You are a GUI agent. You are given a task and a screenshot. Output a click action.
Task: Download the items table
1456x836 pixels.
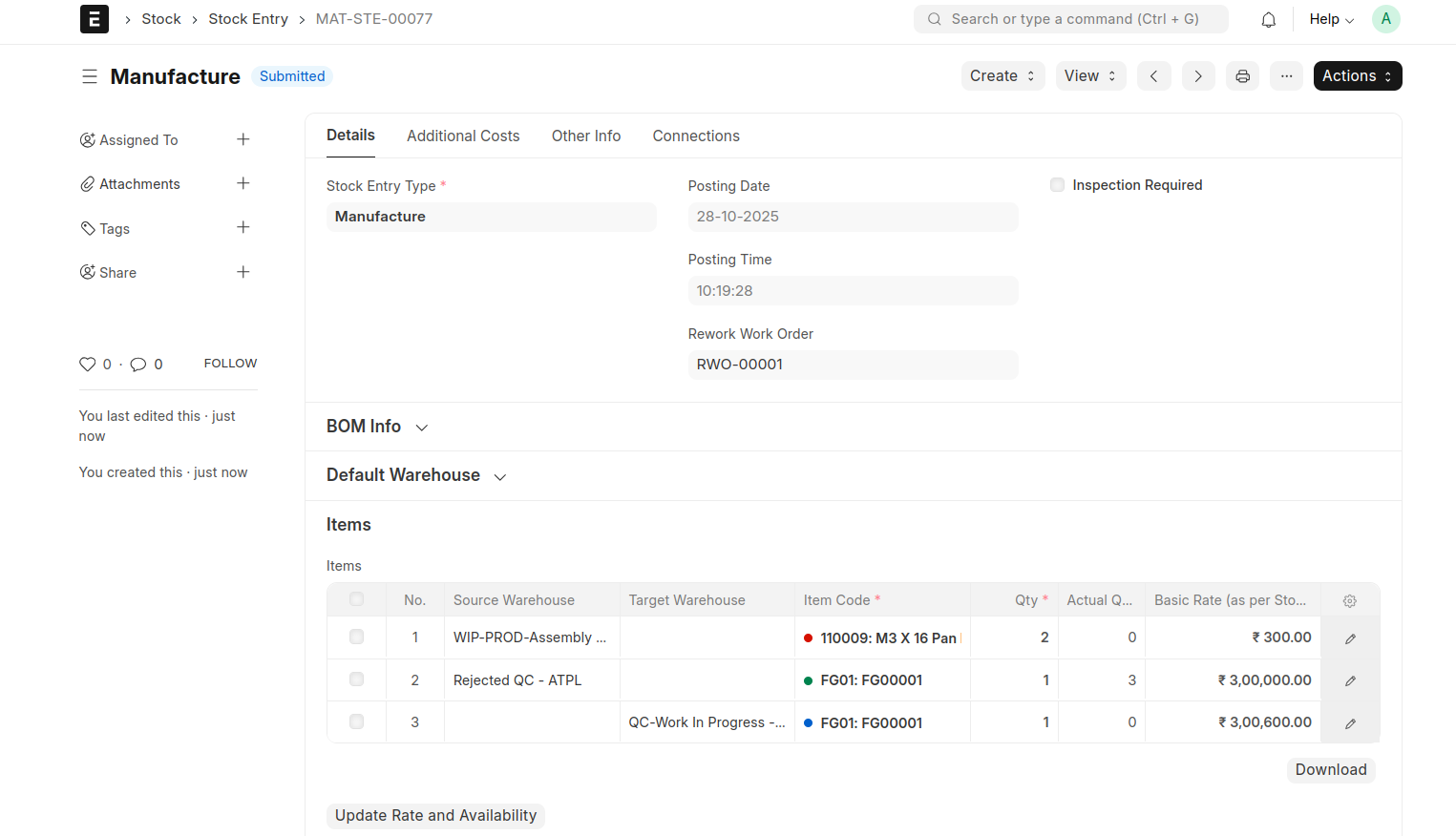(x=1330, y=770)
